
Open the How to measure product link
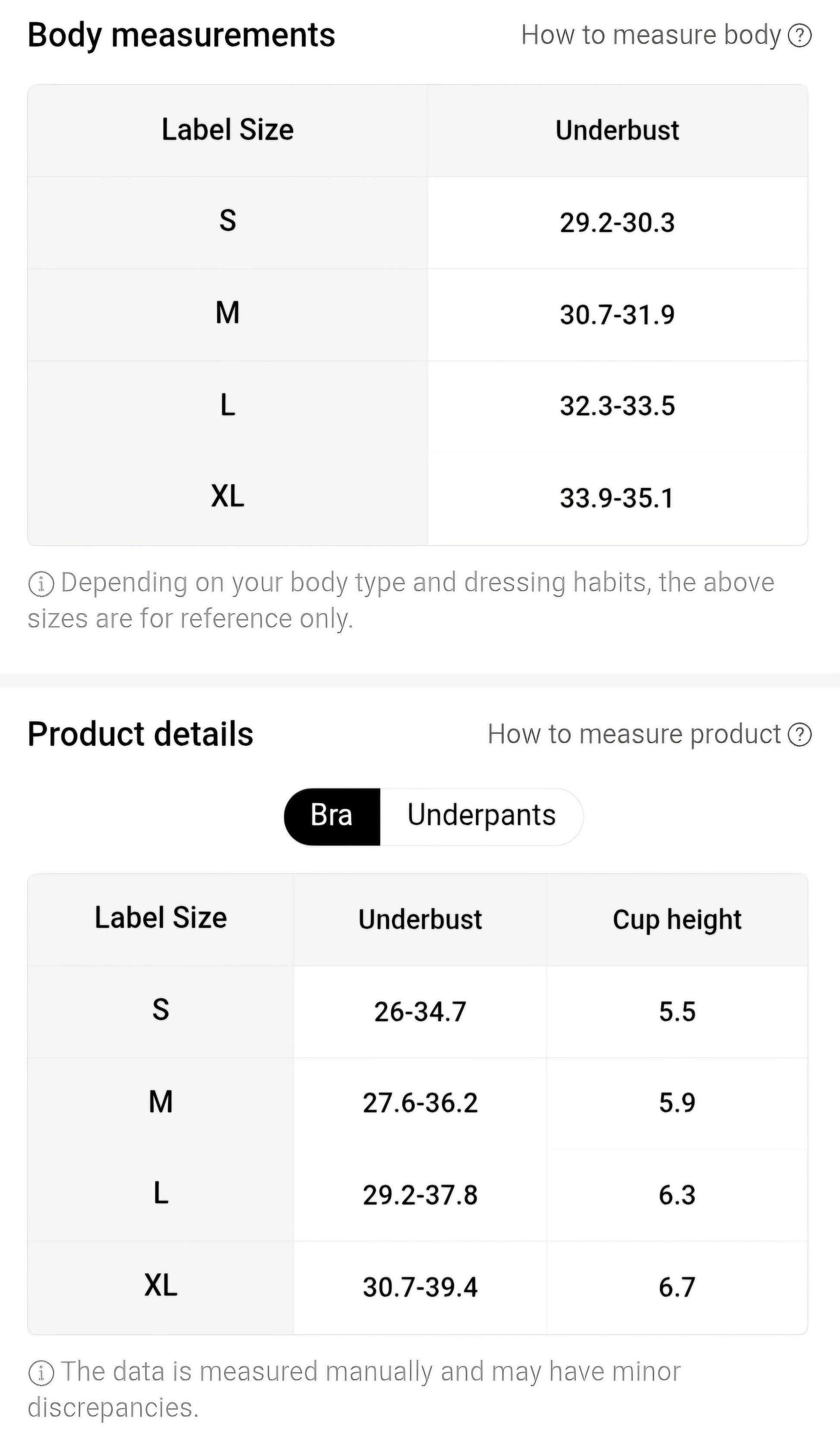[x=634, y=734]
